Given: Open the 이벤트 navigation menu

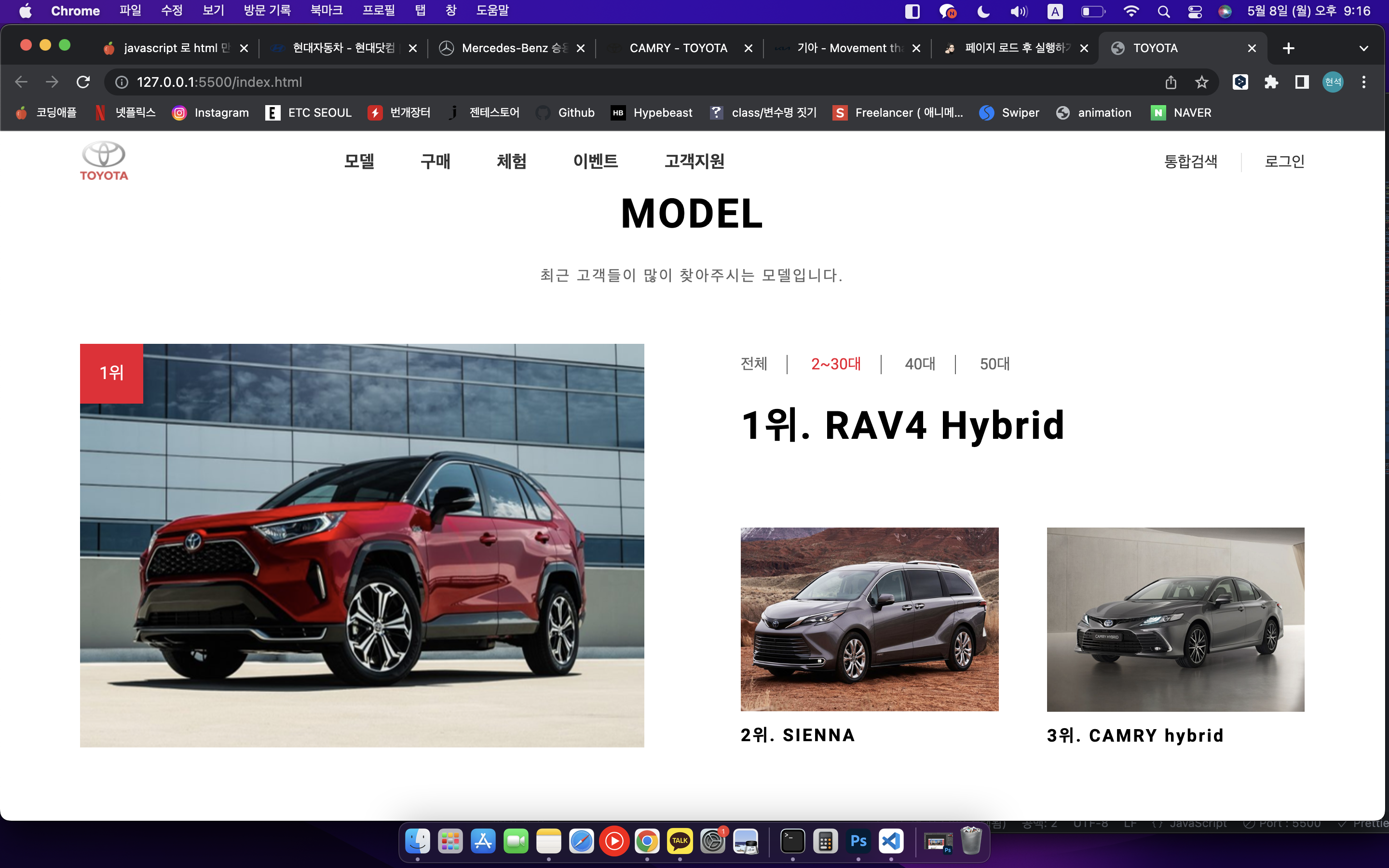Looking at the screenshot, I should click(x=595, y=162).
